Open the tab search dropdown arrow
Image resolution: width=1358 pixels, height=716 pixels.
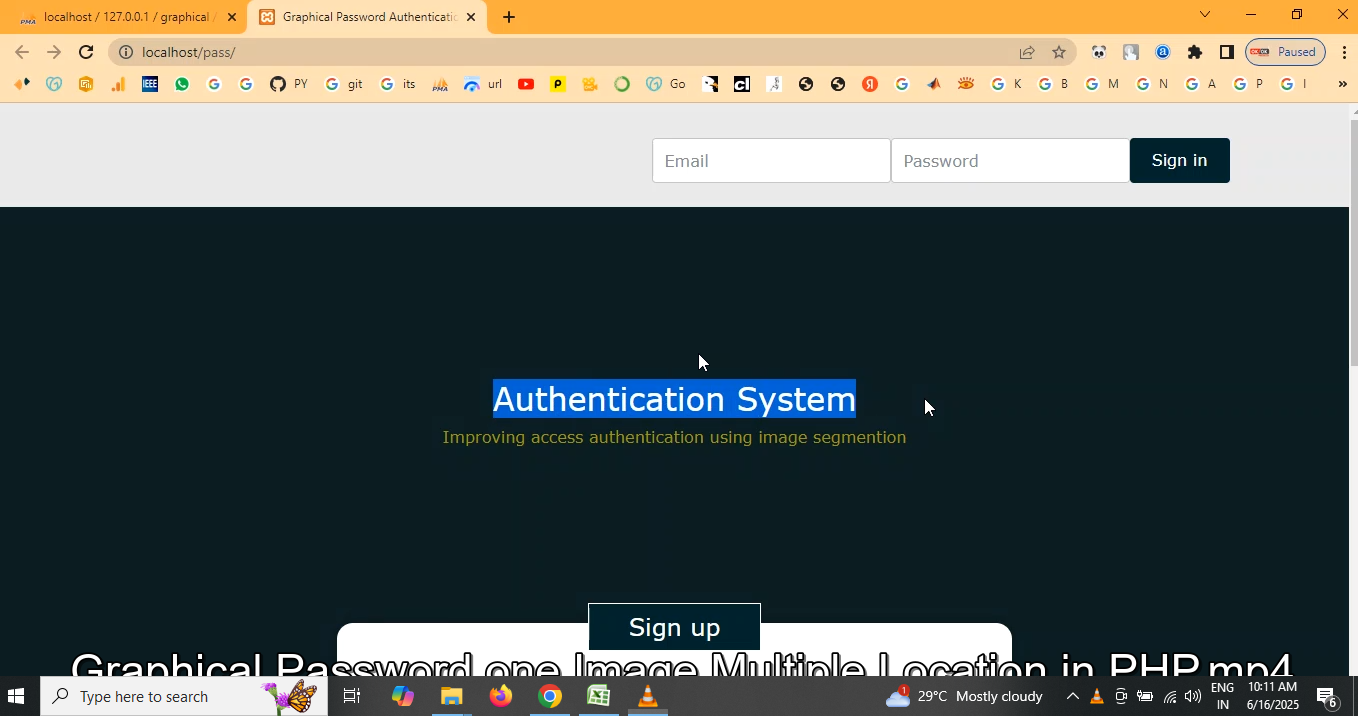pos(1205,14)
